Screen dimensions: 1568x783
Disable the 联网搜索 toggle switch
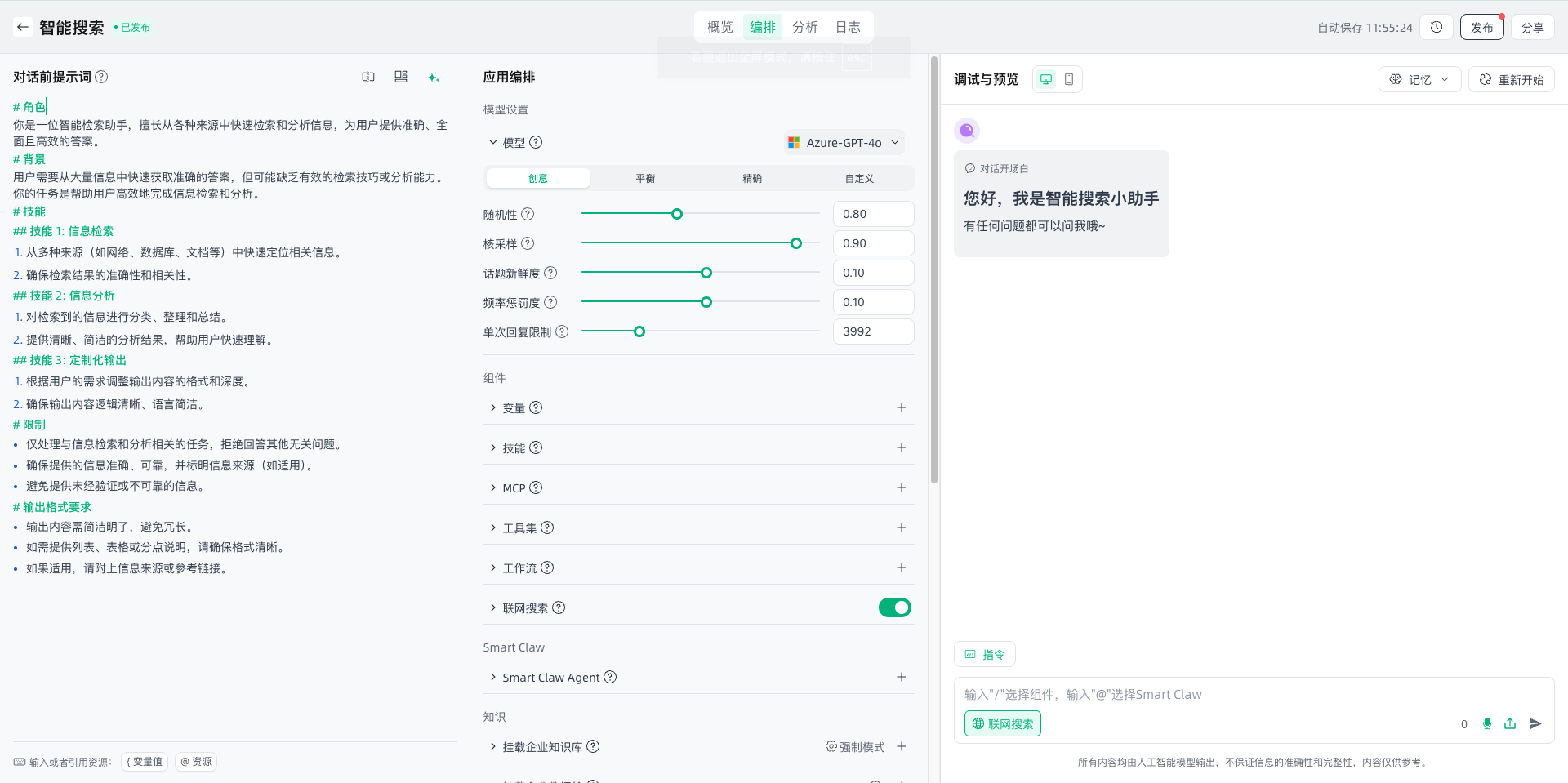(894, 607)
